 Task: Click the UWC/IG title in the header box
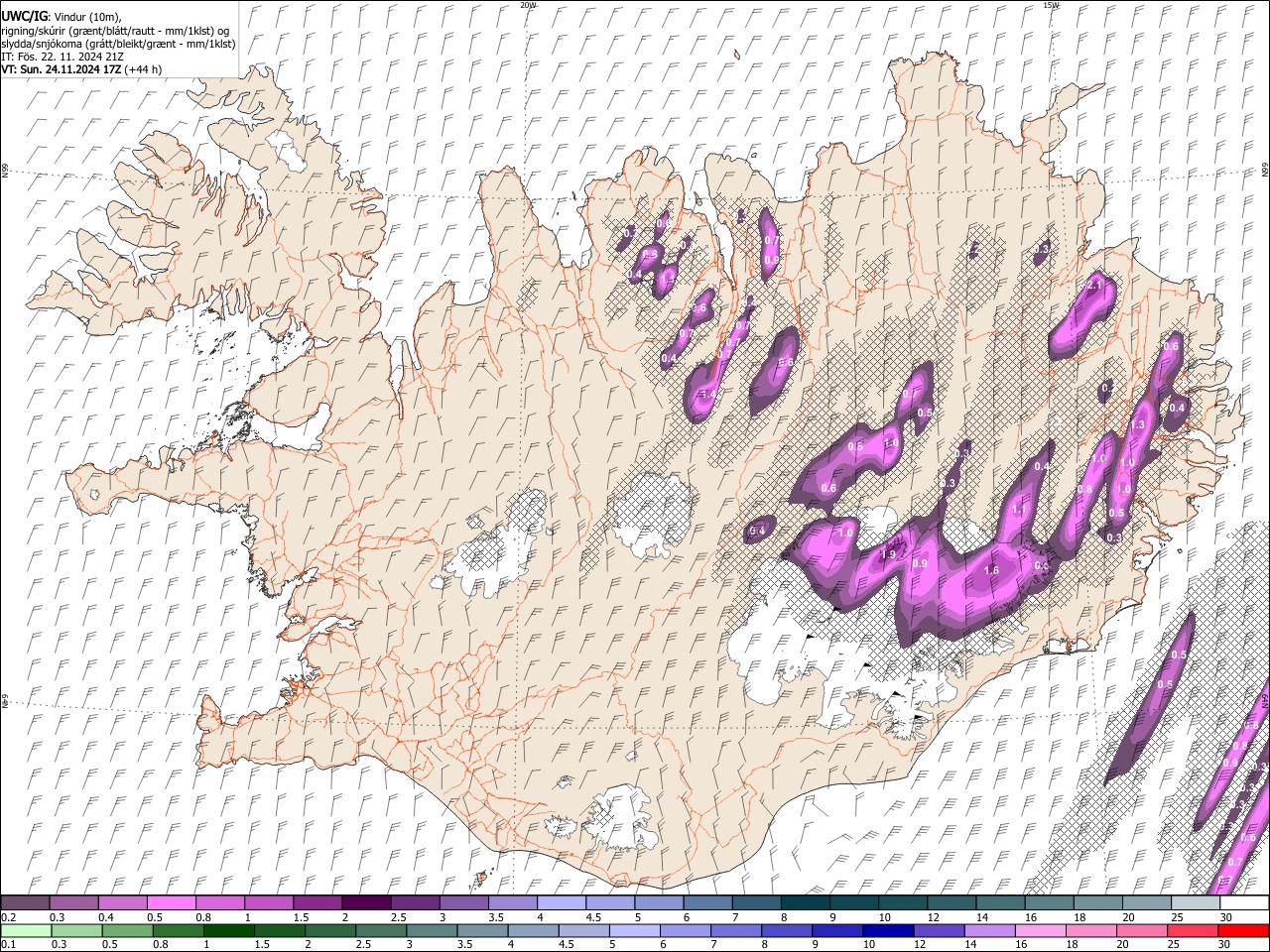24,17
